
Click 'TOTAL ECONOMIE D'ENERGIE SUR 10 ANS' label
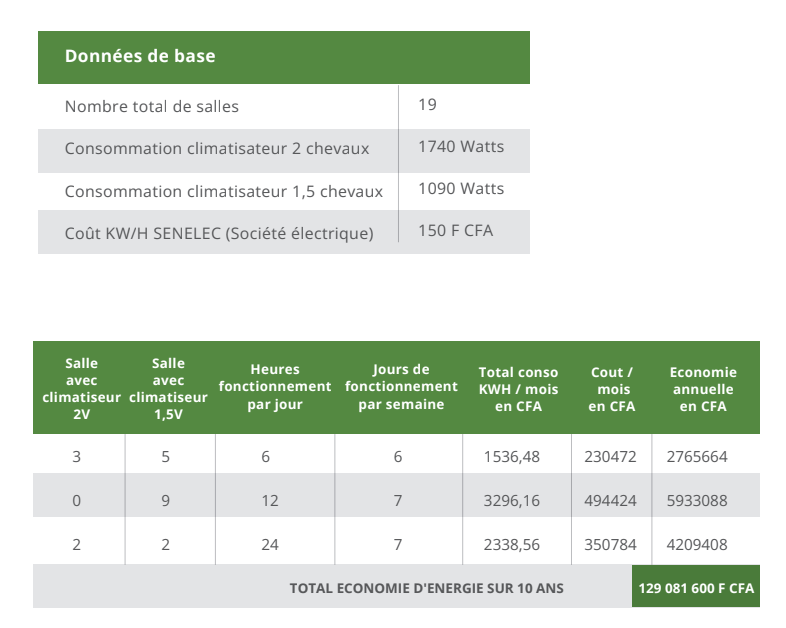[x=426, y=588]
